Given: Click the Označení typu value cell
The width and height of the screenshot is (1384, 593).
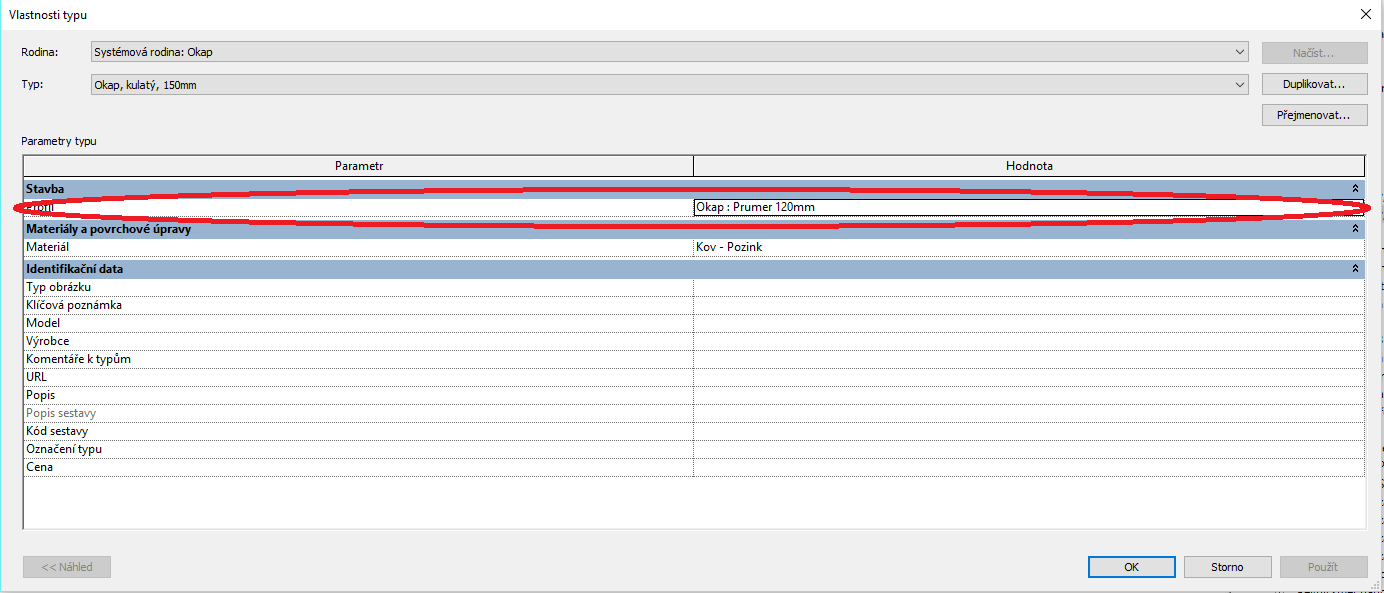Looking at the screenshot, I should [1028, 449].
